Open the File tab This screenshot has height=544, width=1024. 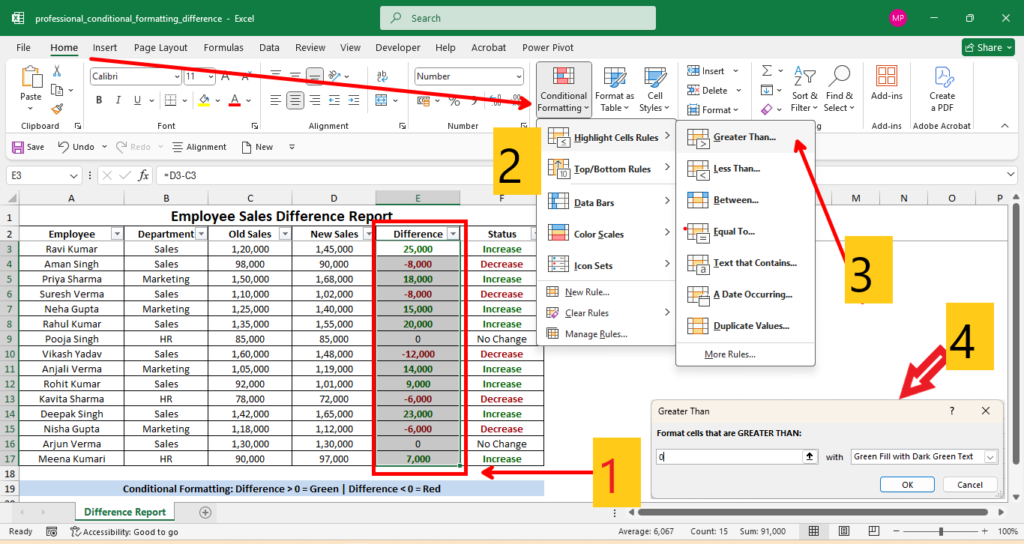click(24, 47)
